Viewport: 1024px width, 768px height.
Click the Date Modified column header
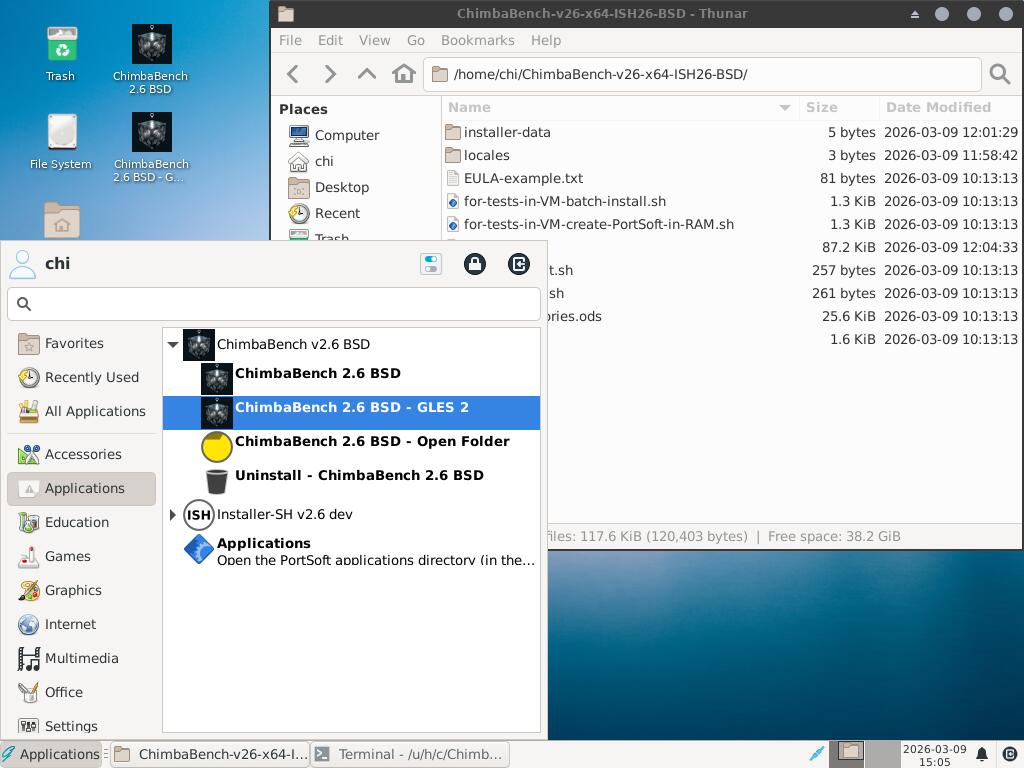950,108
